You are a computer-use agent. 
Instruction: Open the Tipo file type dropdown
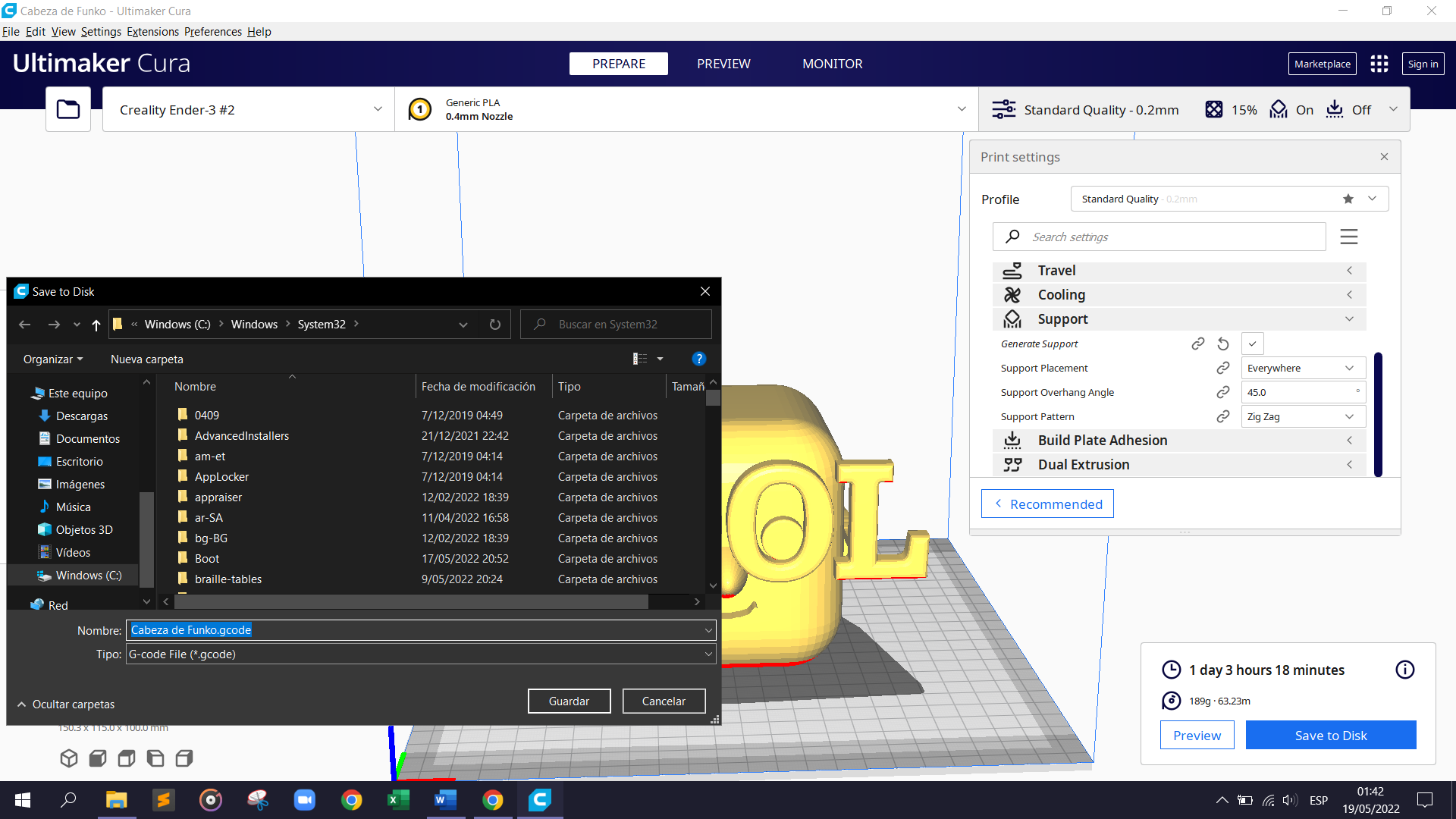[421, 654]
